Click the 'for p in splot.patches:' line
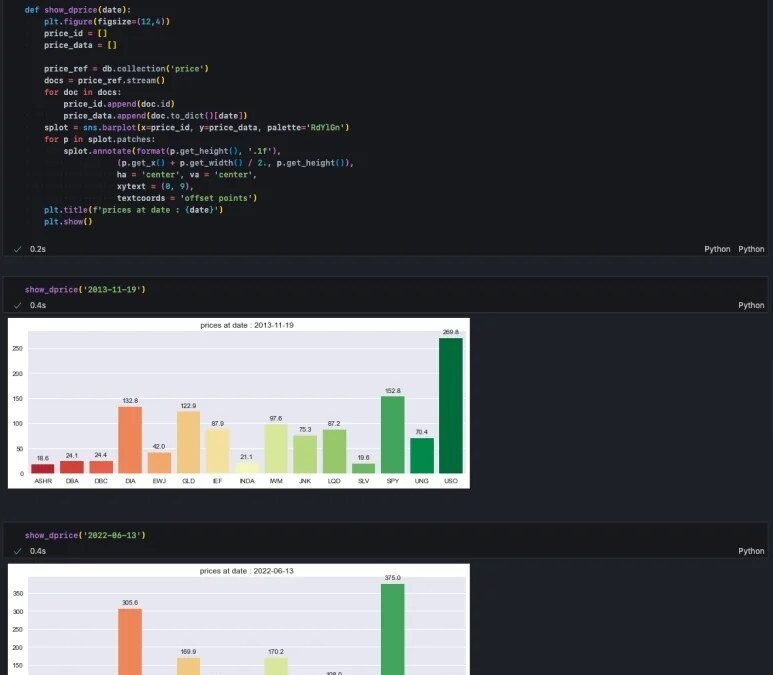773x675 pixels. [100, 140]
